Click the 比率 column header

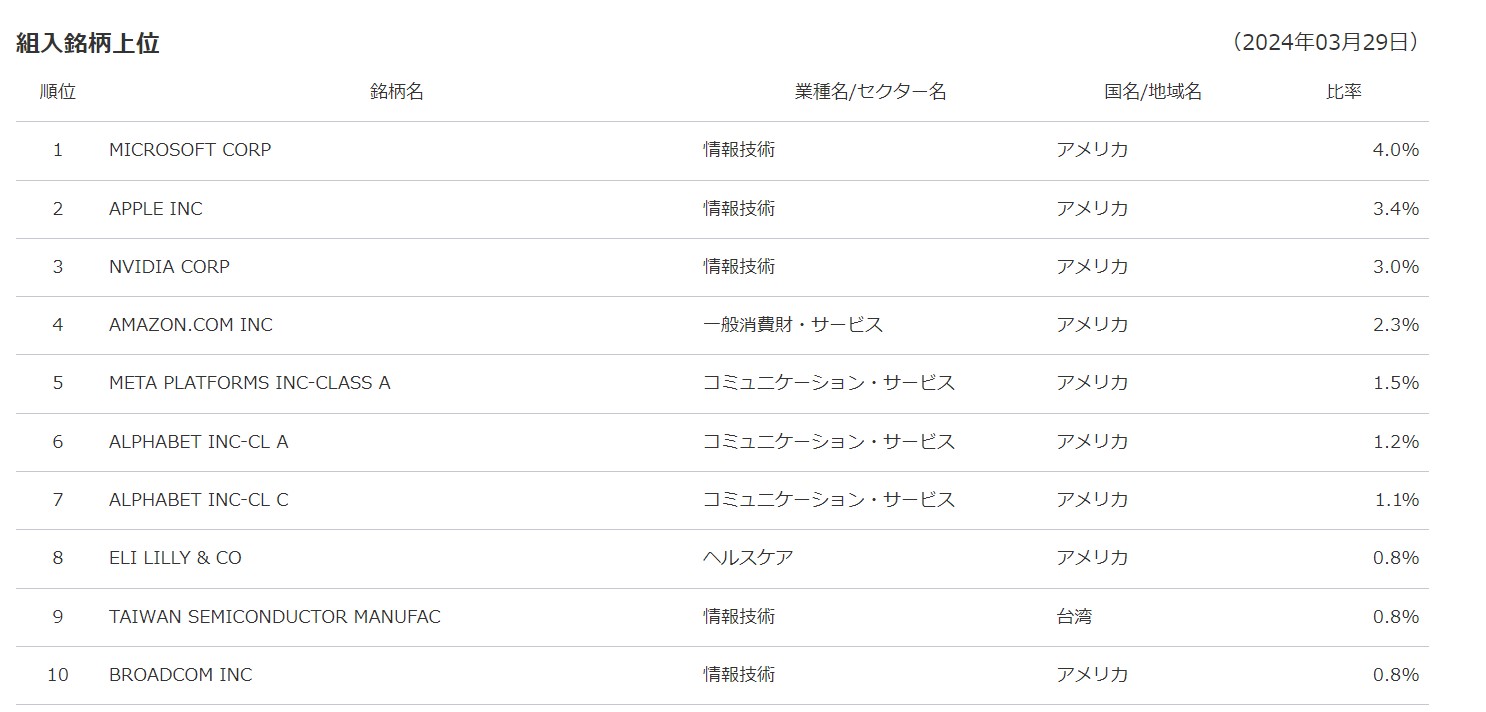pos(1344,92)
